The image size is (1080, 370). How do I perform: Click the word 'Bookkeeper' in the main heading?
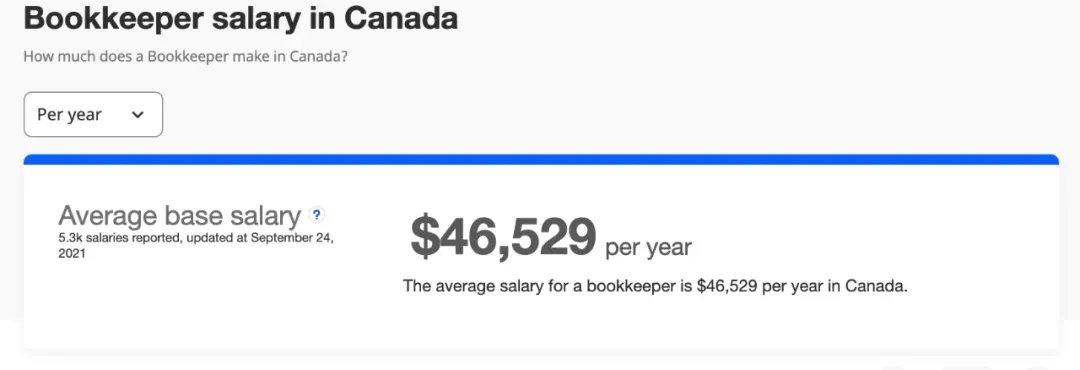[x=113, y=18]
